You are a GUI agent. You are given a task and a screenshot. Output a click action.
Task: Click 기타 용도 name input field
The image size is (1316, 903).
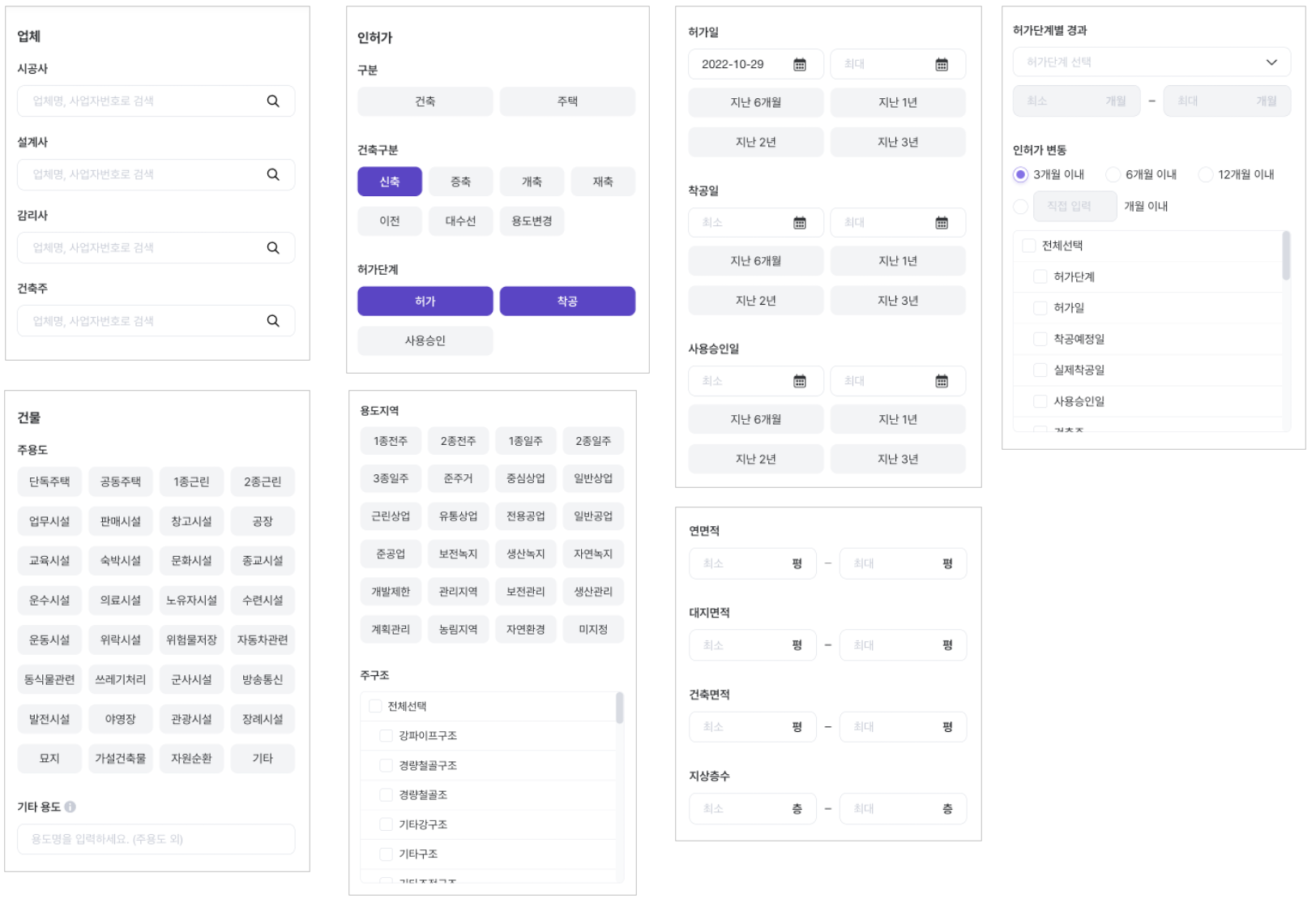(x=156, y=839)
